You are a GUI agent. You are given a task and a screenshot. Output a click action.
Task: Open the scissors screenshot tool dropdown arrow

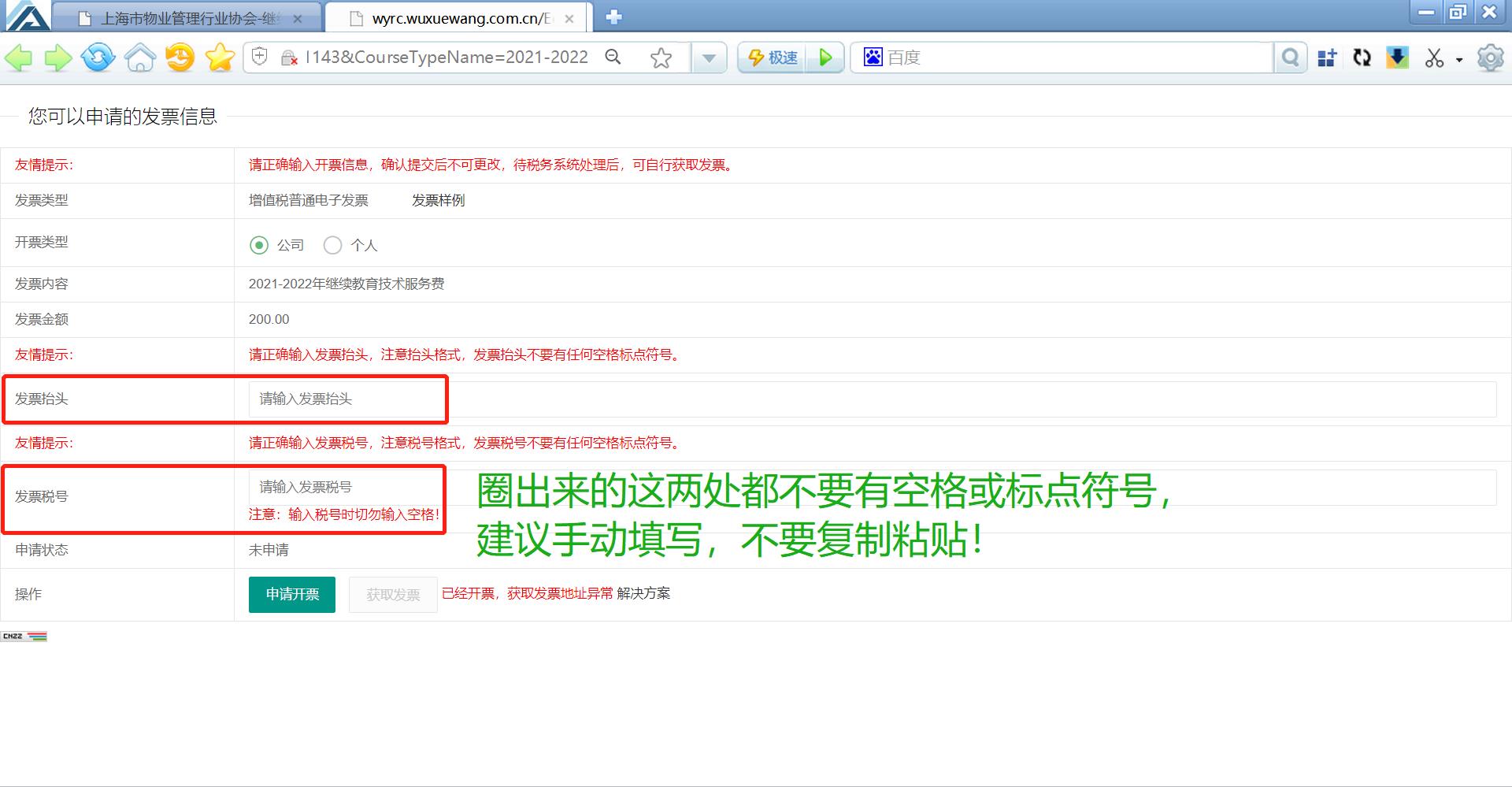1459,59
